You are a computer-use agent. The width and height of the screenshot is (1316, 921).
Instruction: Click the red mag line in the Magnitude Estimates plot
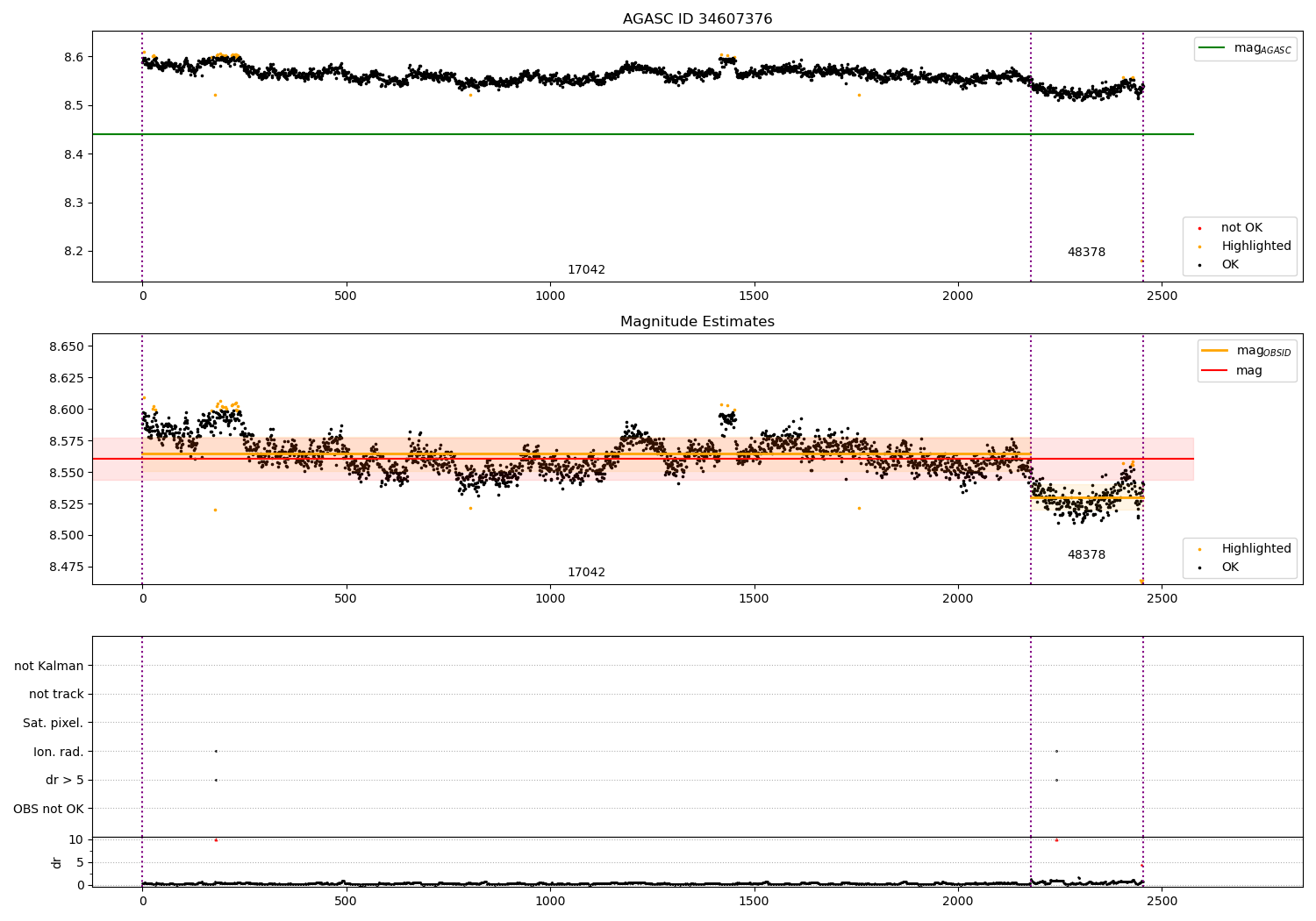(x=643, y=459)
